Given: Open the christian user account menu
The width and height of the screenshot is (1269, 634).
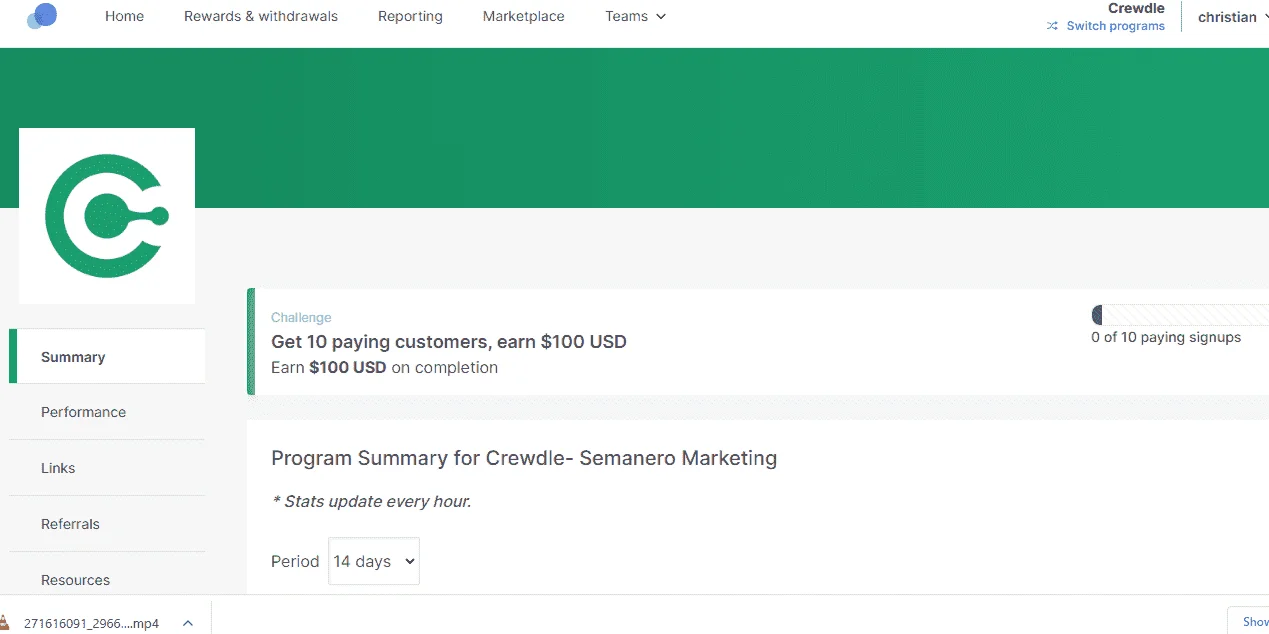Looking at the screenshot, I should (x=1233, y=17).
